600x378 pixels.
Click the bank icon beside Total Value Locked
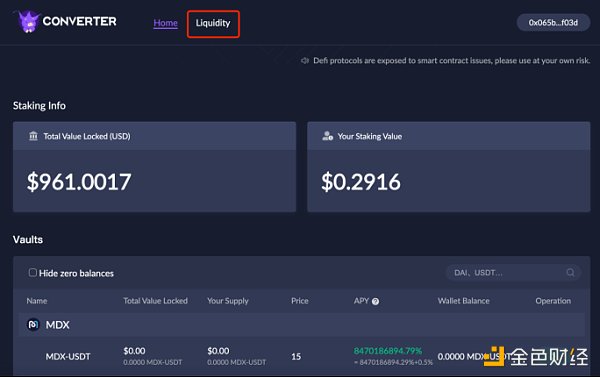[x=33, y=136]
